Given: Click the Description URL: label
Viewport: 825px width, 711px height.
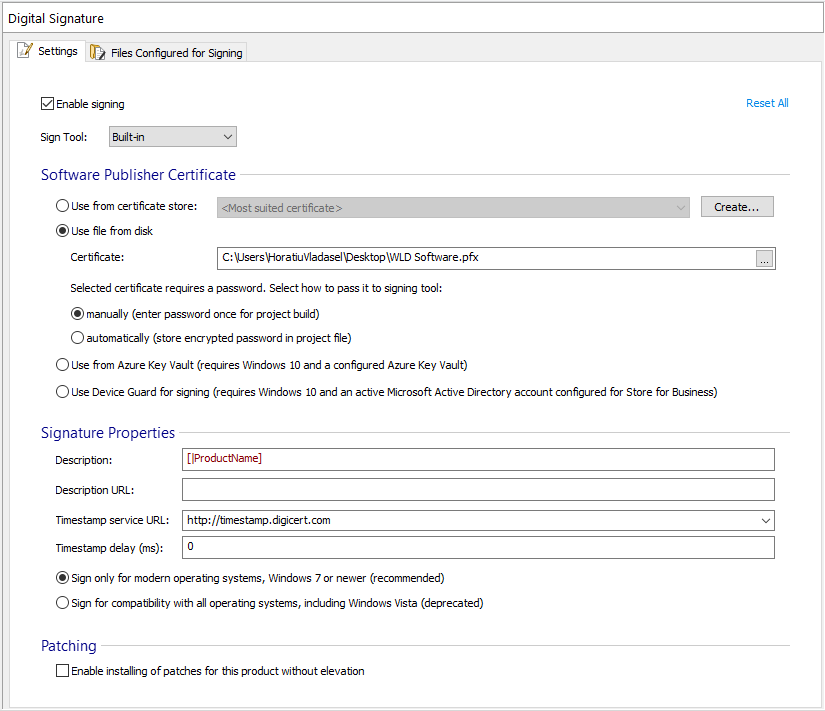Looking at the screenshot, I should click(x=95, y=490).
